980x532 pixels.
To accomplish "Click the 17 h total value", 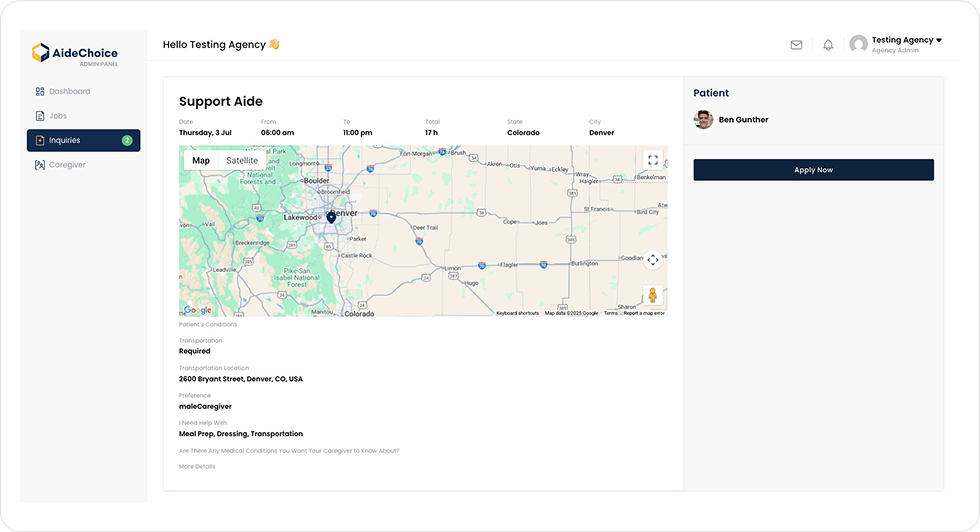I will (431, 133).
